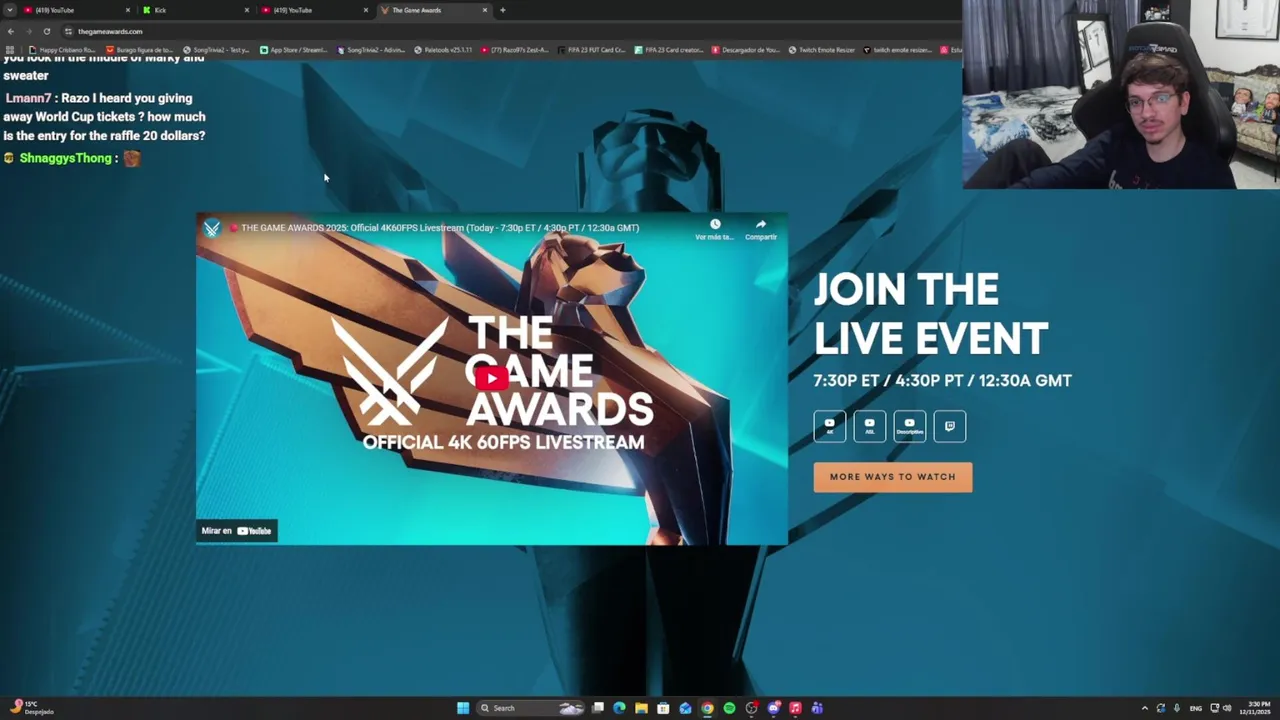Open App Store / Streaml... bookmark
1280x720 pixels.
point(294,50)
